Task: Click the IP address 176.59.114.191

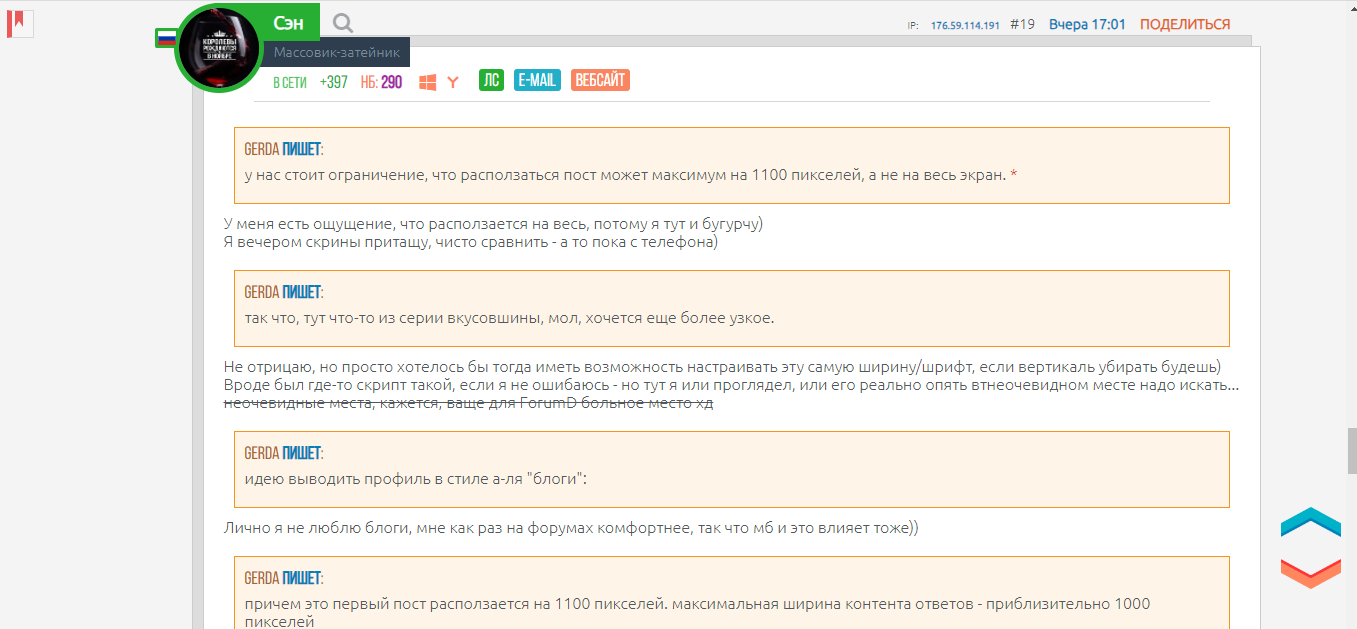Action: [x=965, y=25]
